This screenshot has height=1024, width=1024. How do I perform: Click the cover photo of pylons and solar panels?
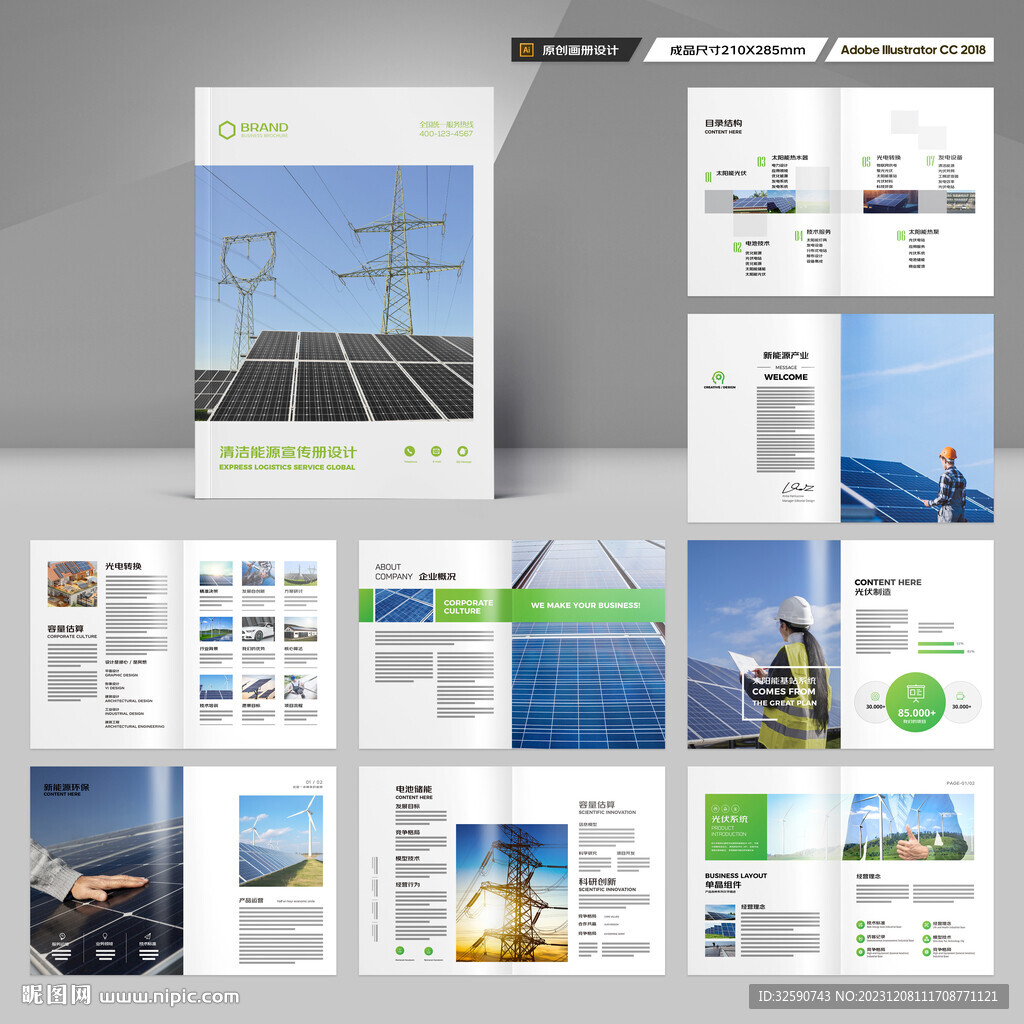tap(334, 293)
